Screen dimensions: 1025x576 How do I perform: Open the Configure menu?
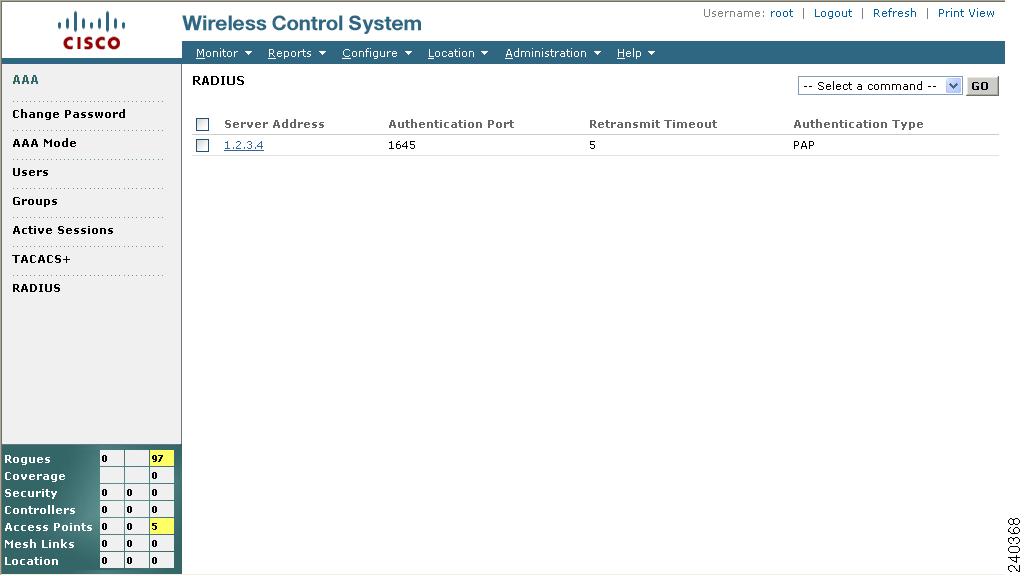[x=377, y=53]
